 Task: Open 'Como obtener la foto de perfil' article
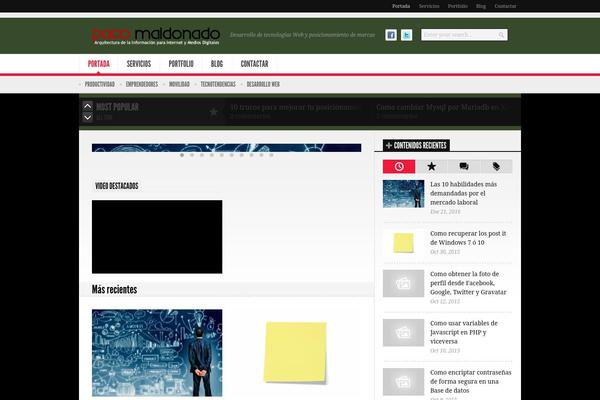click(468, 283)
